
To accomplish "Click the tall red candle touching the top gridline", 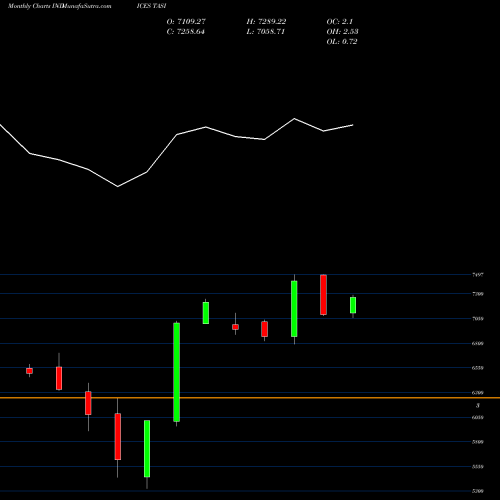I will click(x=323, y=295).
